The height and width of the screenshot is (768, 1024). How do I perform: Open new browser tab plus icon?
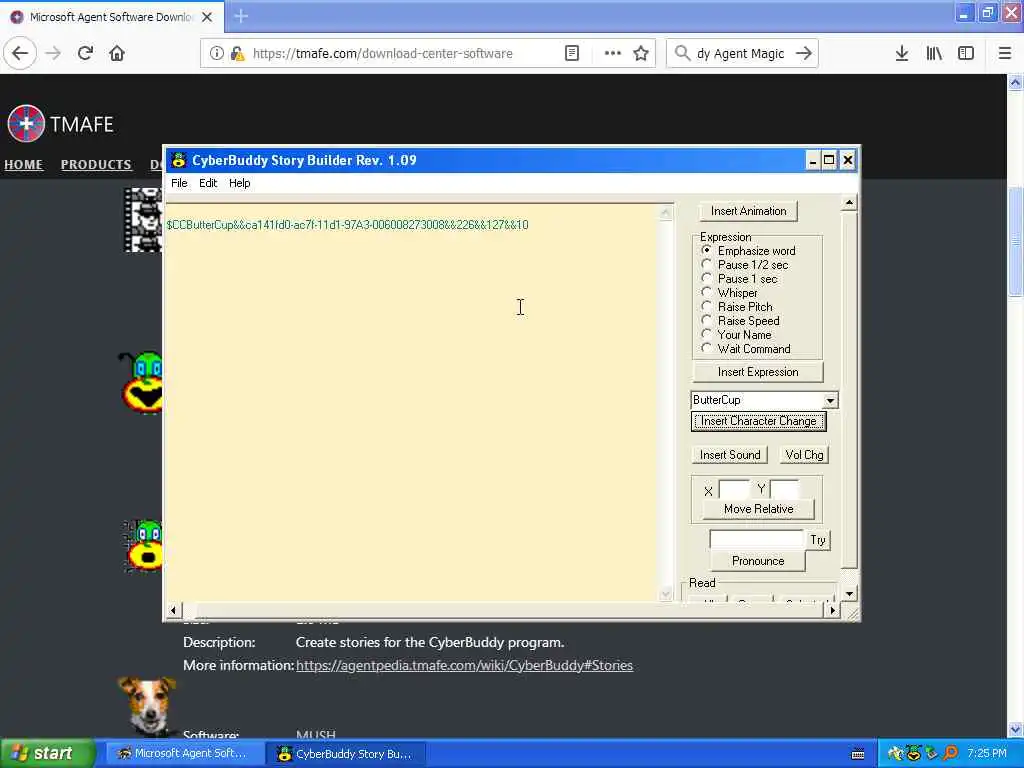click(x=241, y=16)
